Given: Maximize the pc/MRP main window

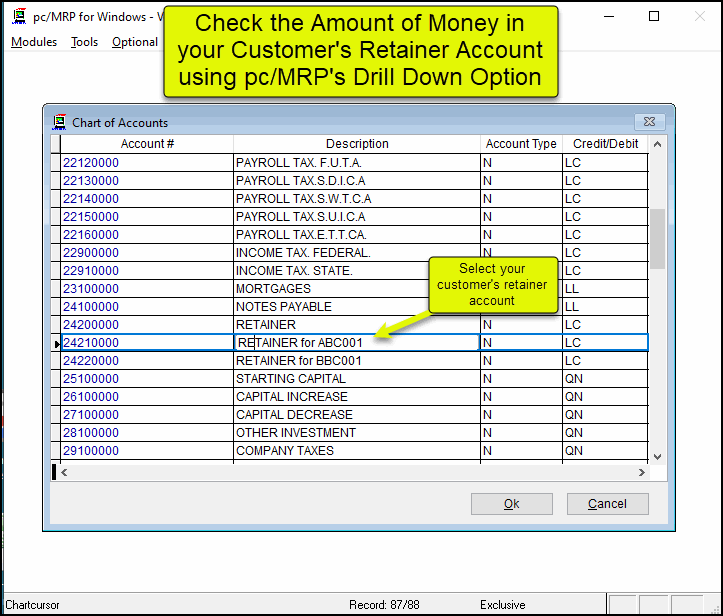Looking at the screenshot, I should (654, 17).
